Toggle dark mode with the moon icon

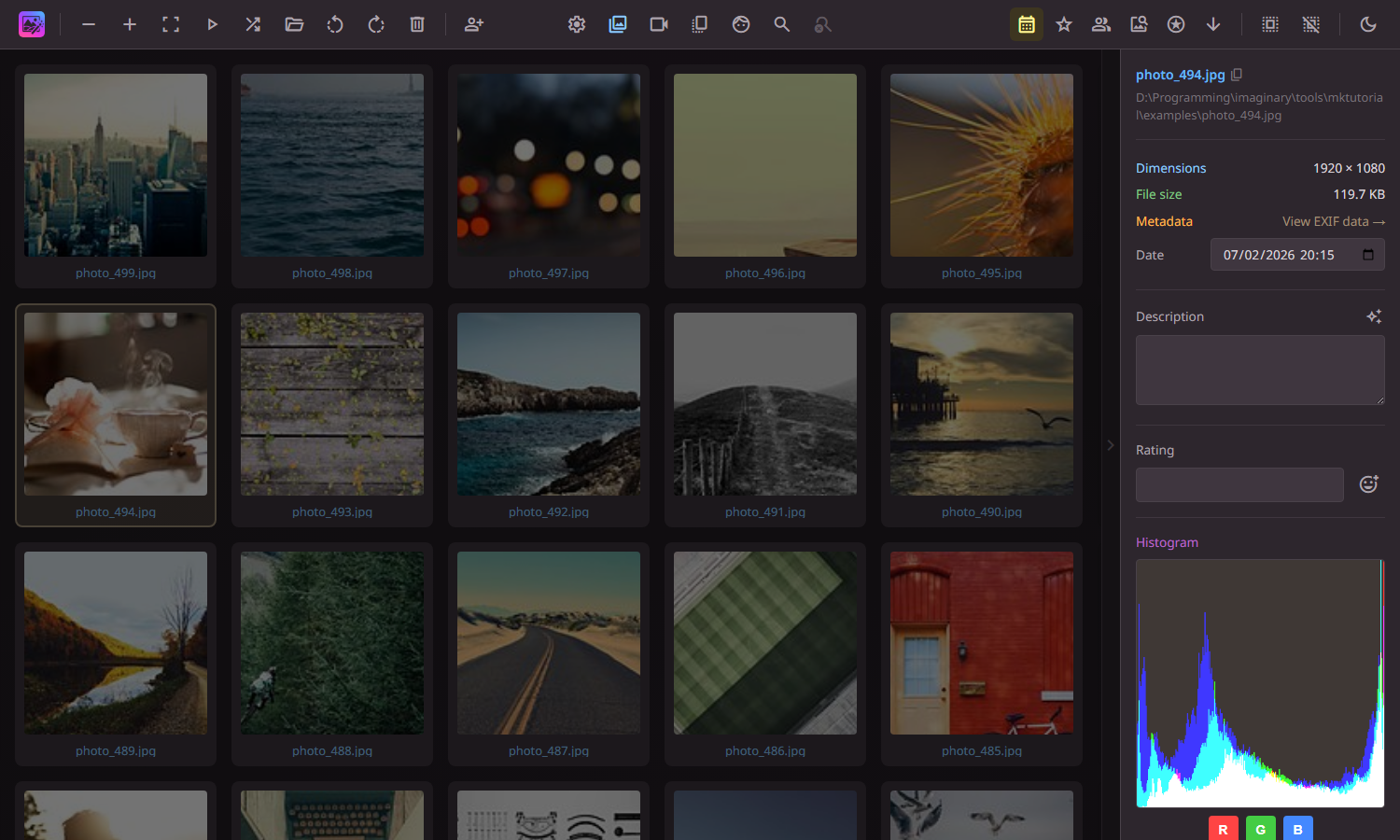click(x=1368, y=24)
